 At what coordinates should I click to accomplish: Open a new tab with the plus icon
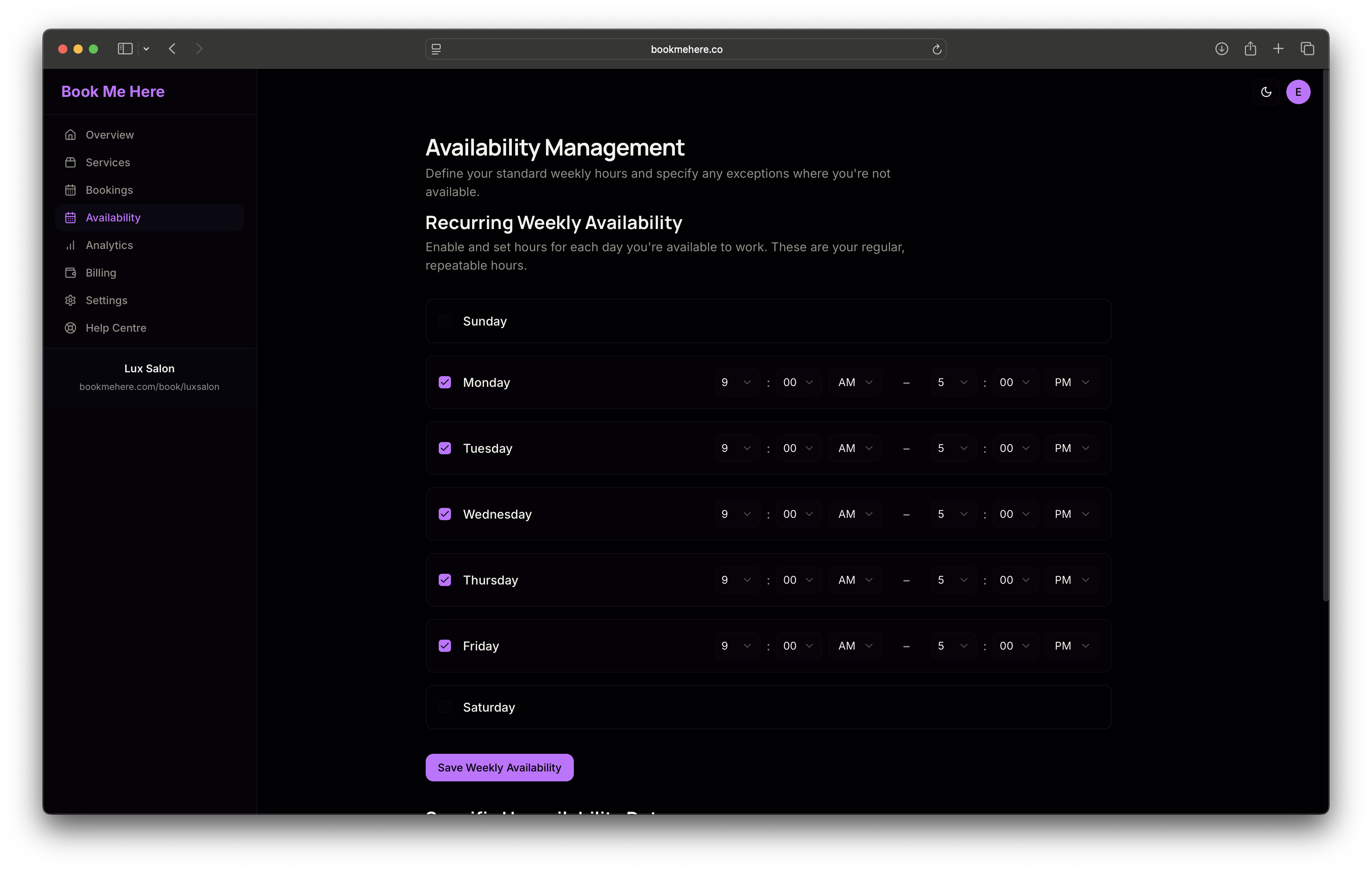point(1279,49)
